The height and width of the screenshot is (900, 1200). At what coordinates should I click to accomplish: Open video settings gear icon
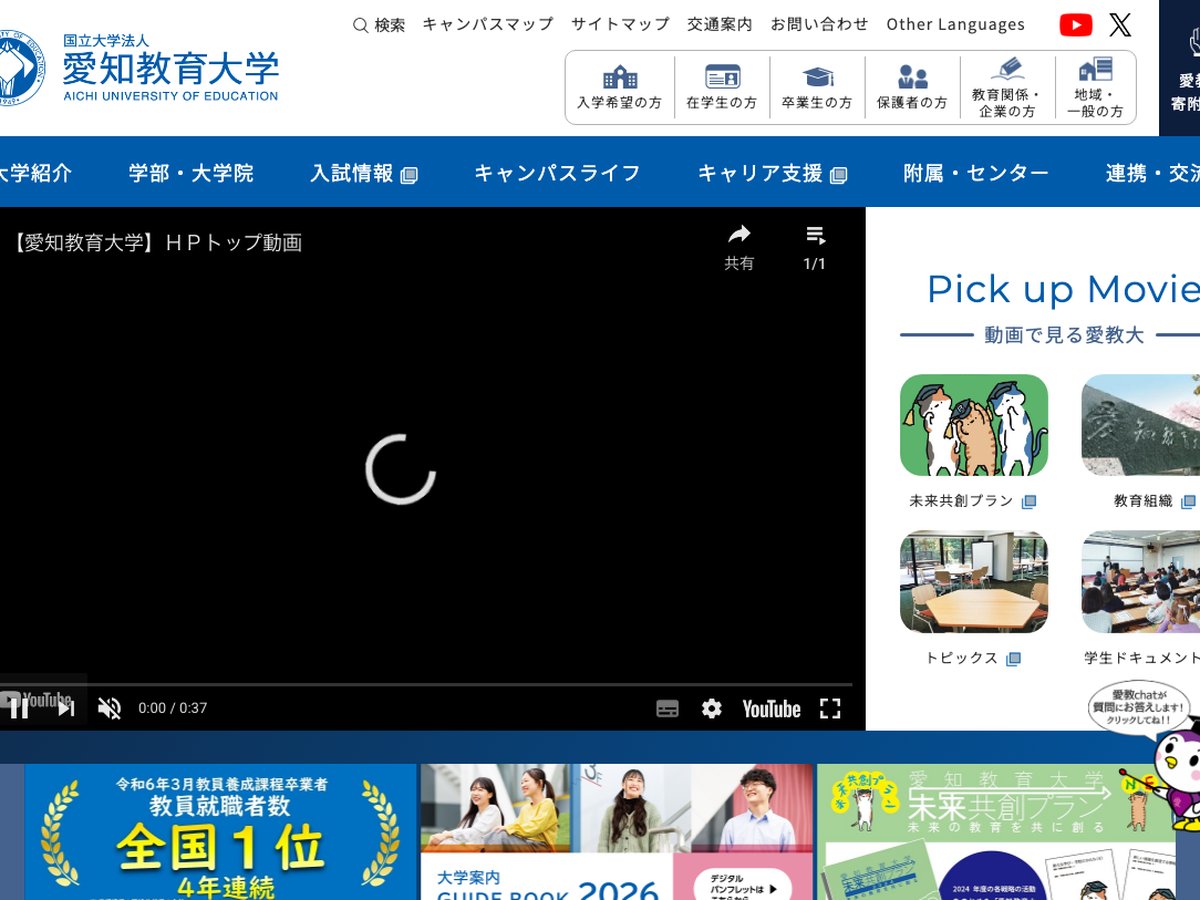point(711,709)
